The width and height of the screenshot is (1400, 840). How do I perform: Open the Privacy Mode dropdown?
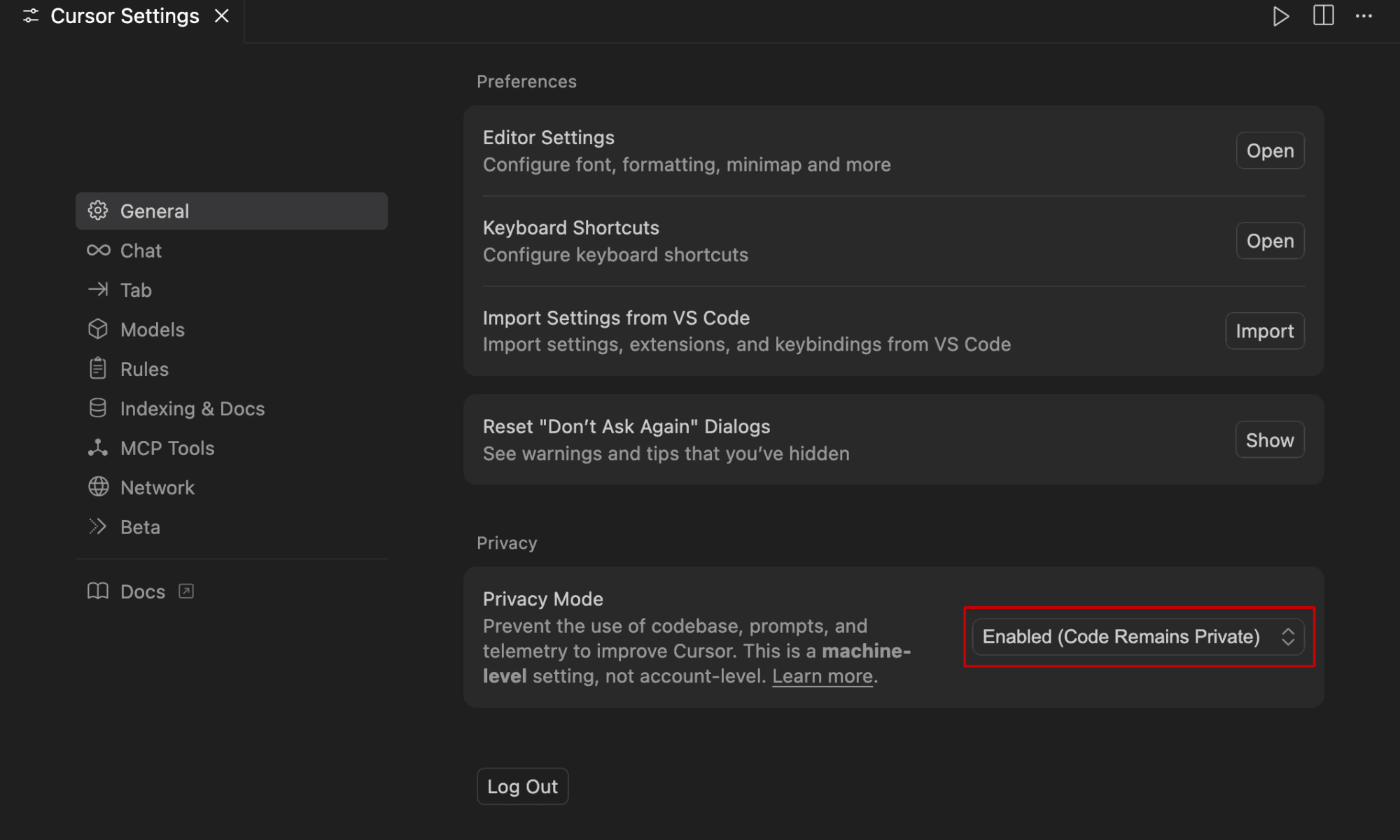[x=1138, y=637]
